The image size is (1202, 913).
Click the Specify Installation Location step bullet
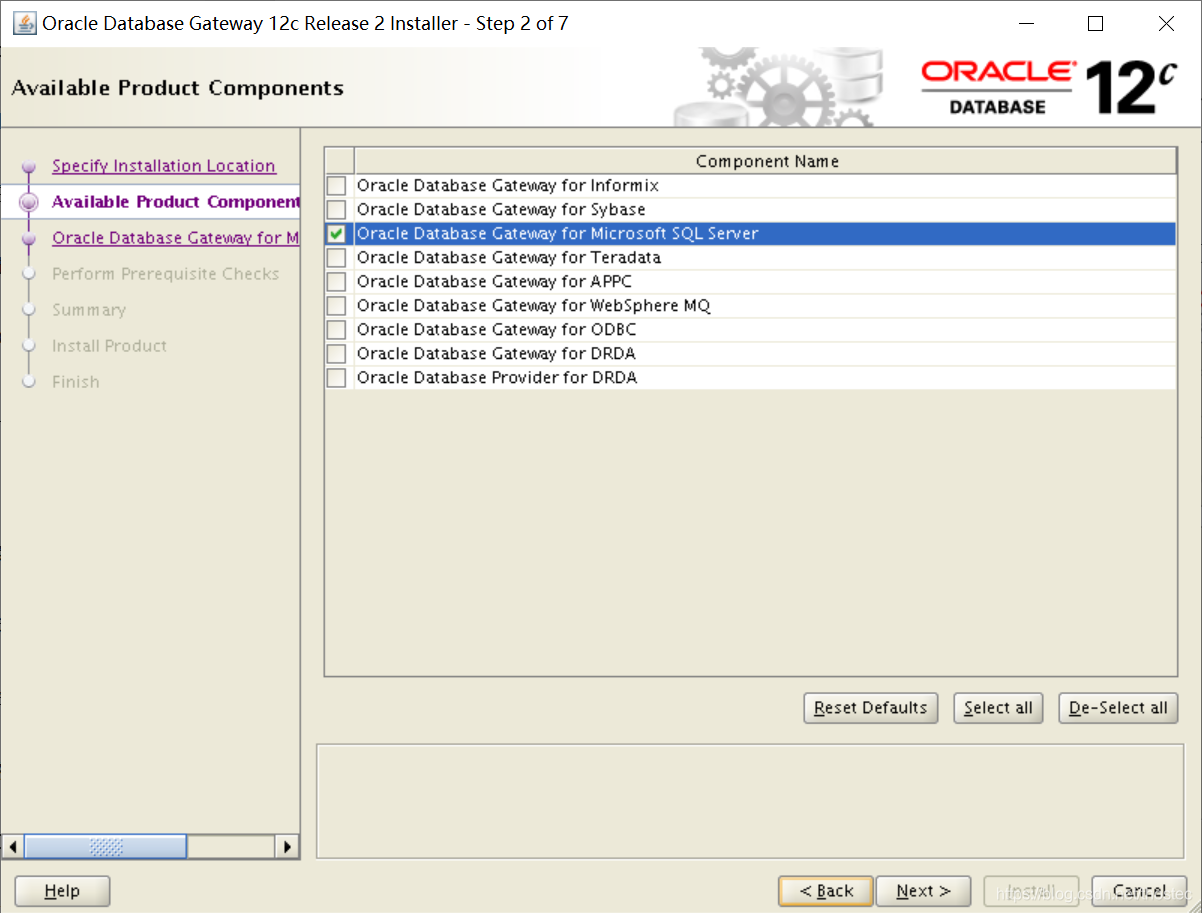(29, 167)
